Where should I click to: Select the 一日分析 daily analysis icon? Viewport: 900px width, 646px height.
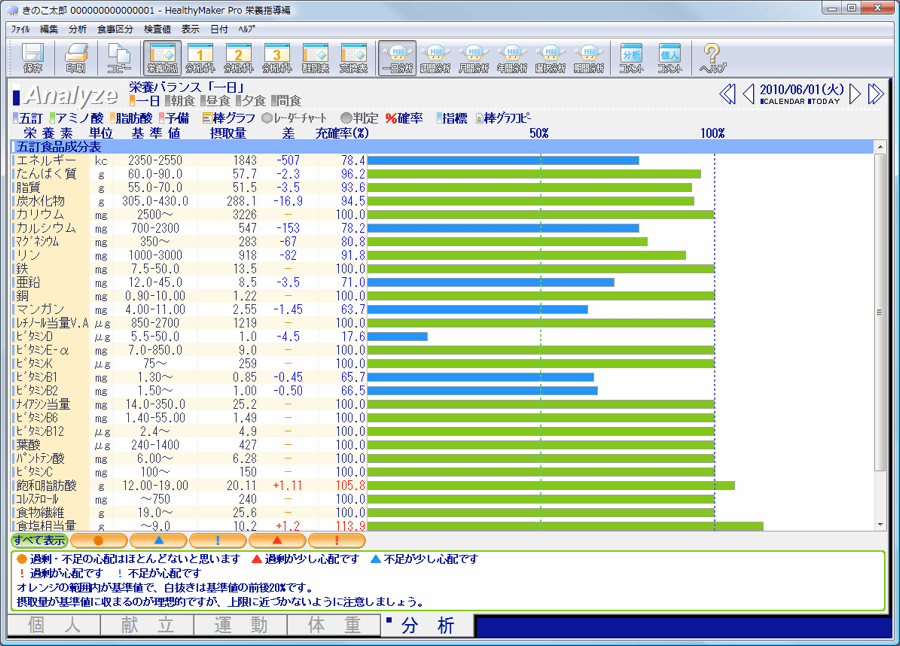[397, 58]
